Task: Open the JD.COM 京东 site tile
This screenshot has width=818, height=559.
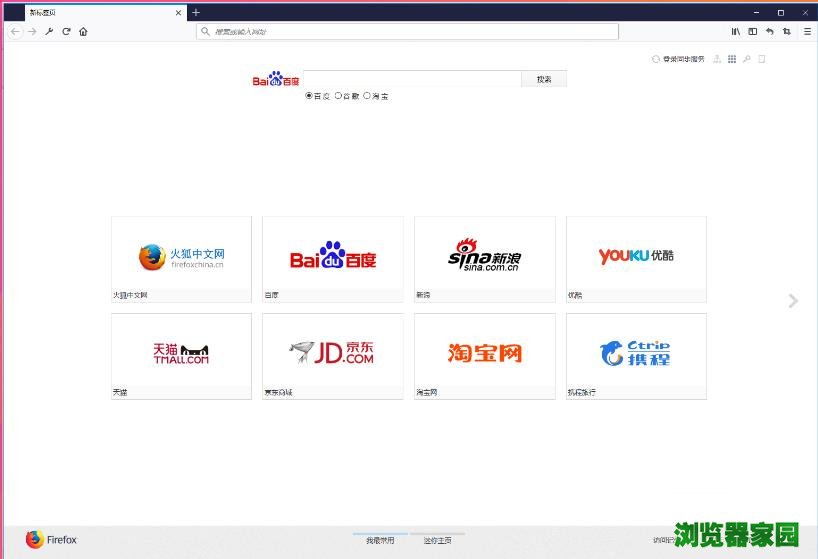Action: click(333, 356)
